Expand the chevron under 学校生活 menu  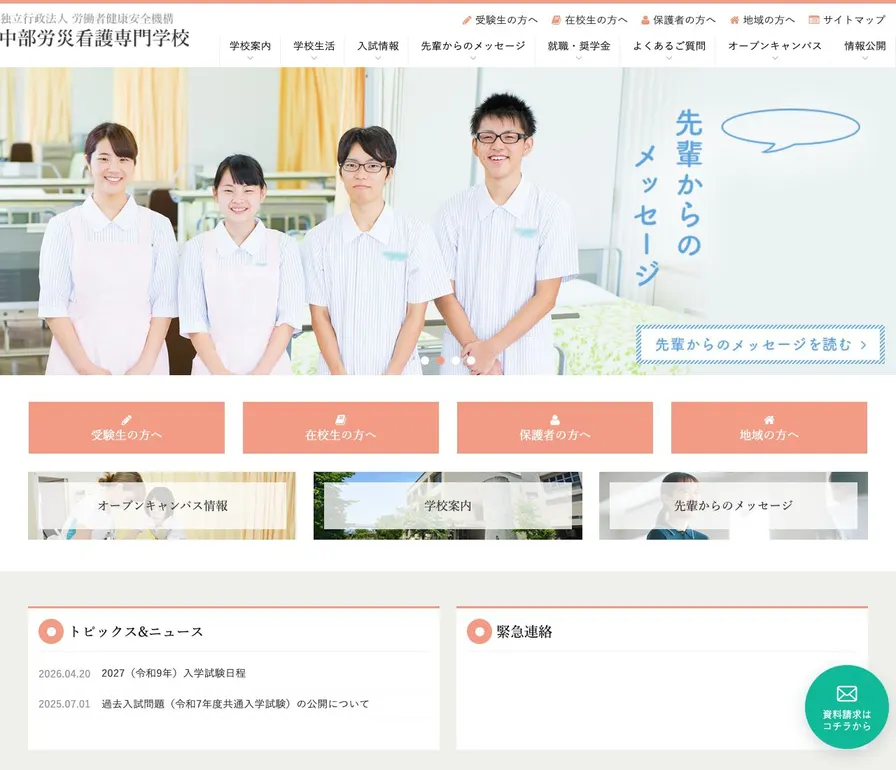click(x=314, y=58)
